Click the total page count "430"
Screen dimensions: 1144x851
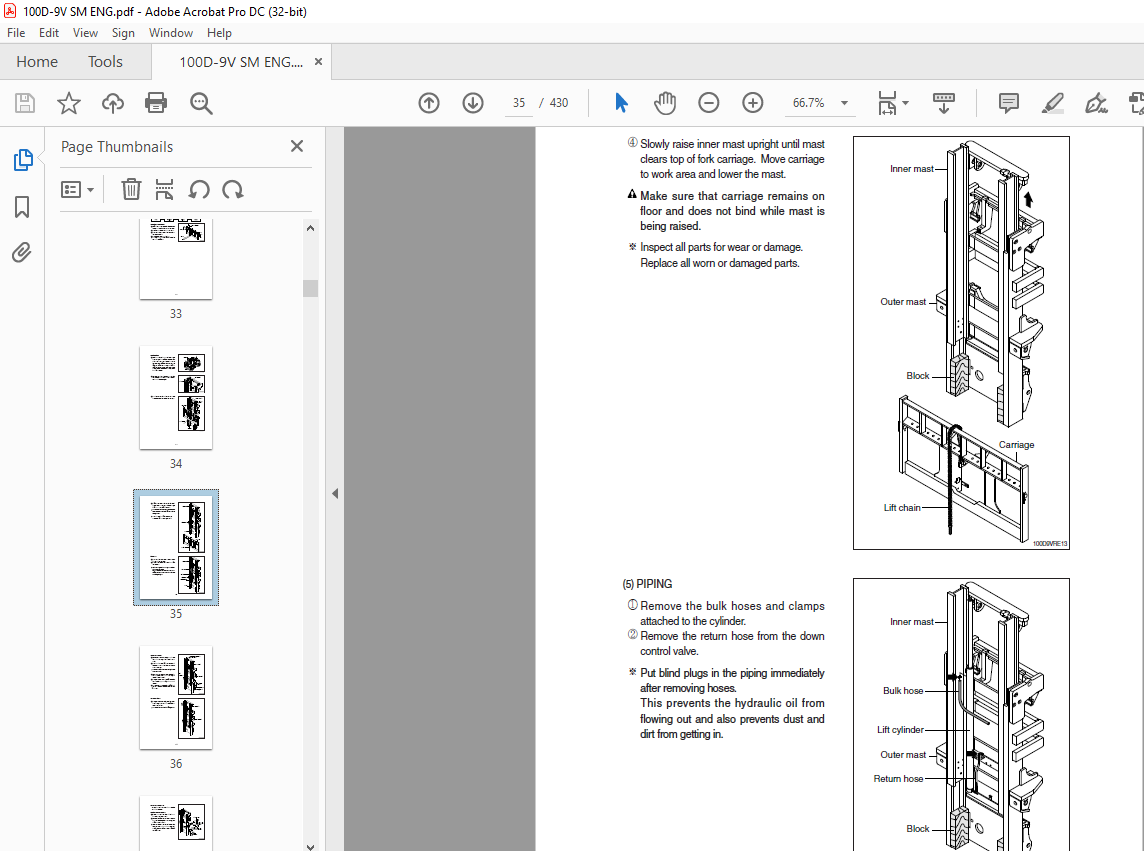coord(559,103)
